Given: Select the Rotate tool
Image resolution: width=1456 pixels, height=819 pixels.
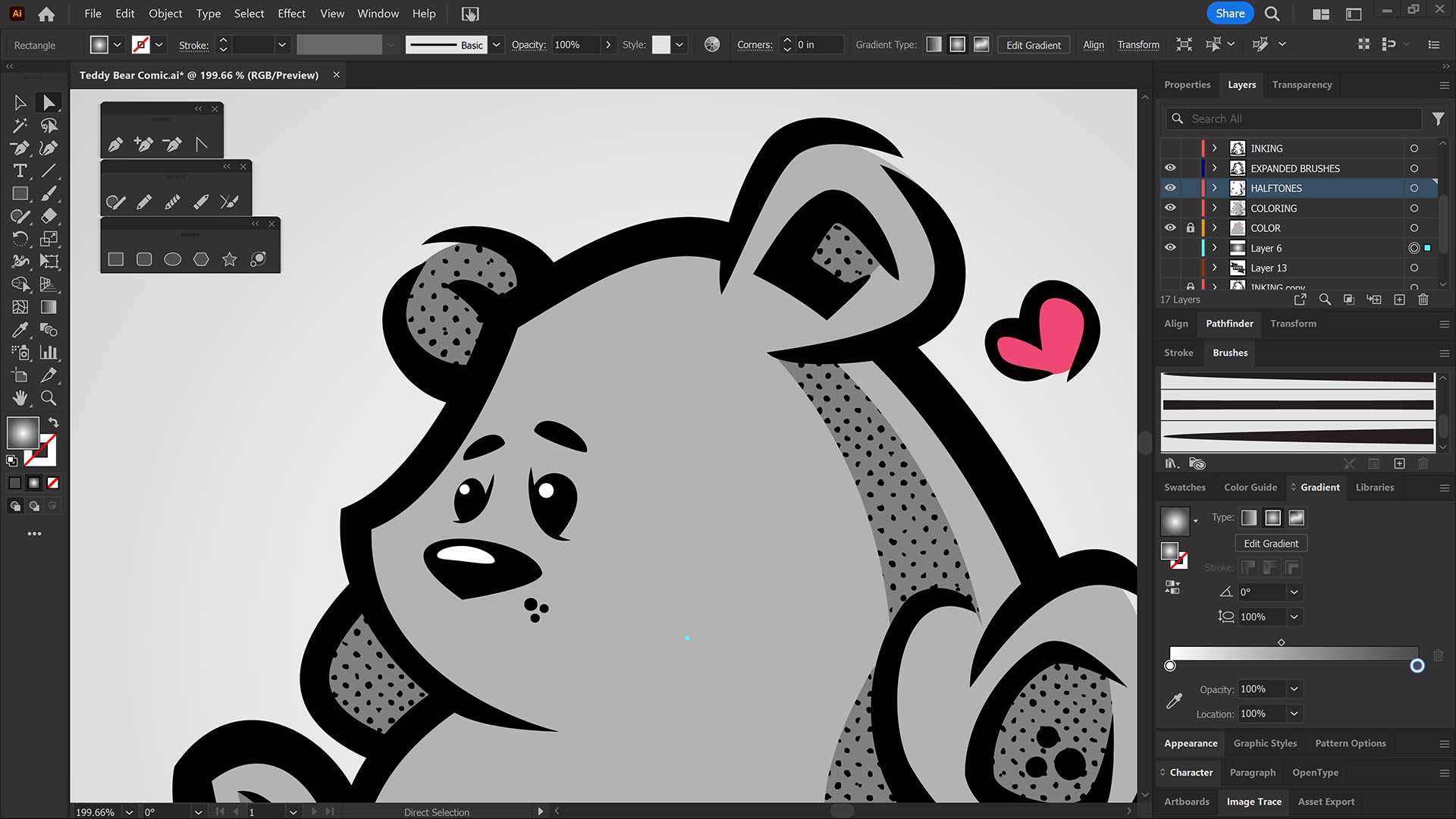Looking at the screenshot, I should (x=20, y=239).
